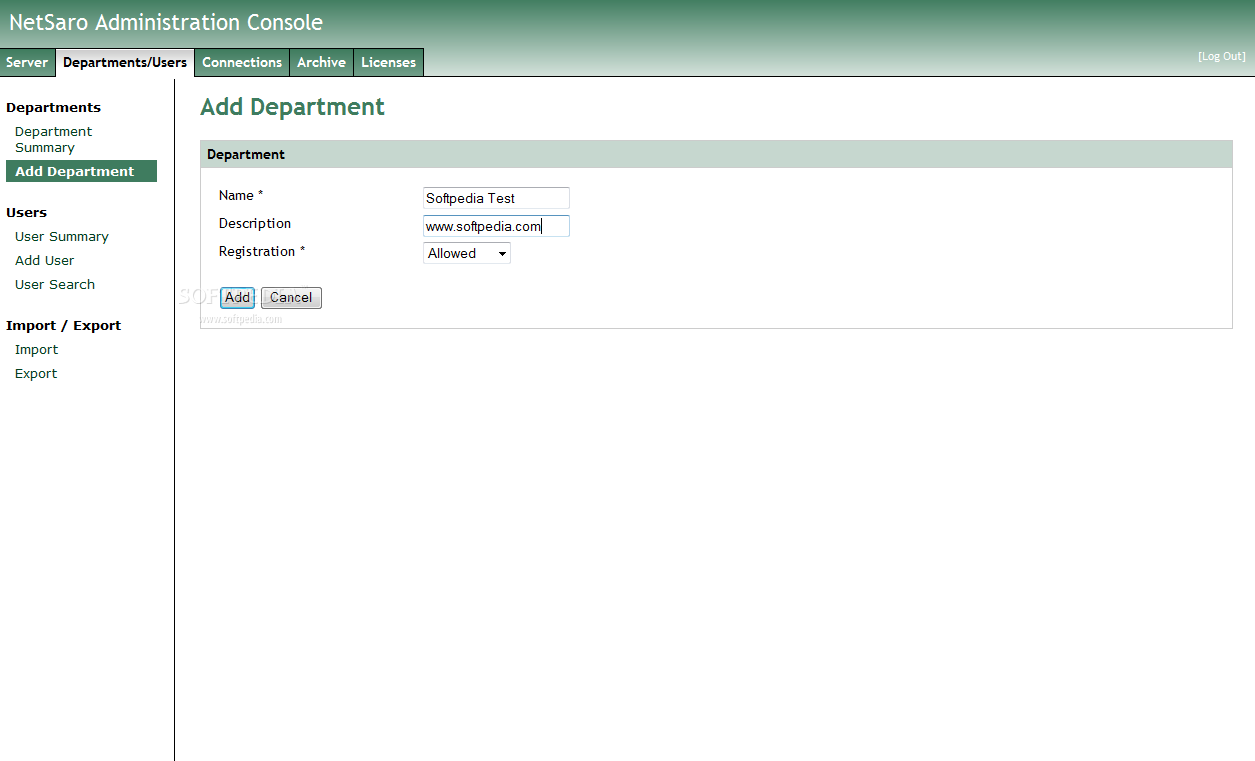Open the Archive tab
Viewport: 1255px width, 761px height.
tap(321, 62)
